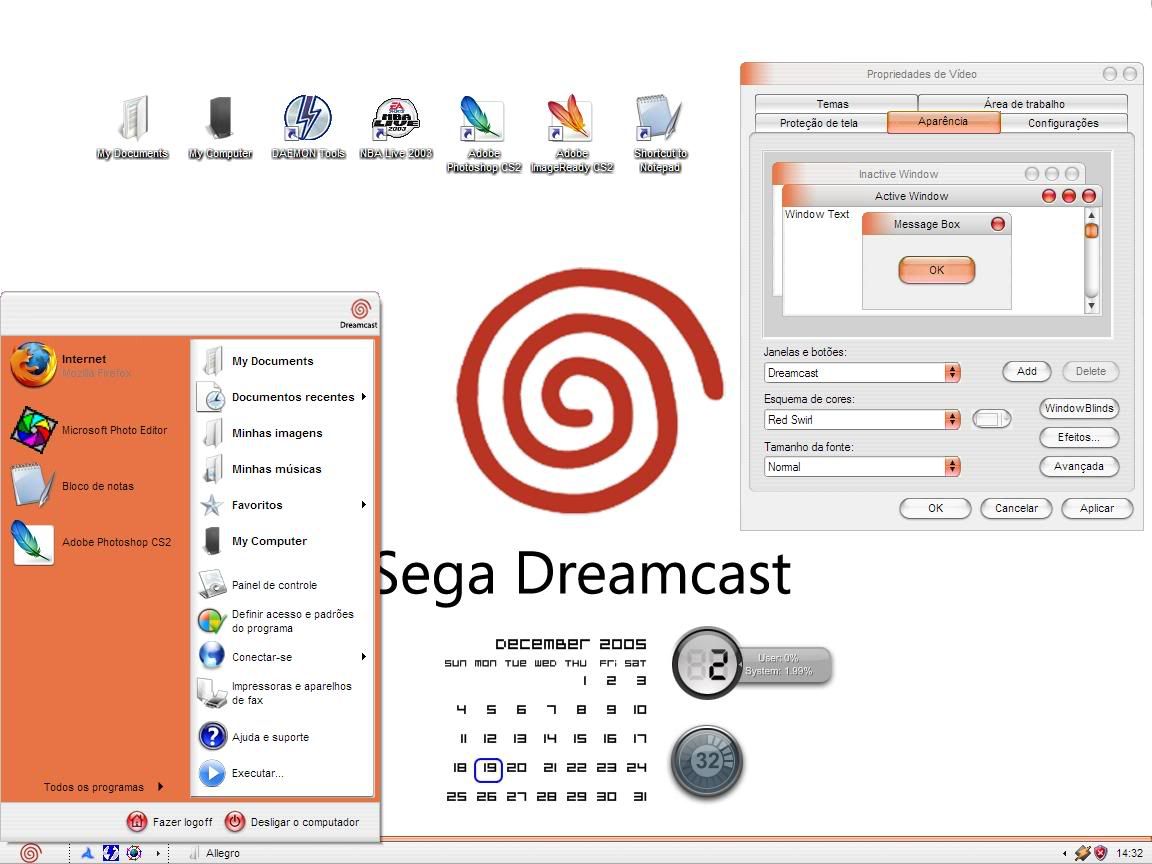Click the Dreamcast swirl Start button on the taskbar
Viewport: 1152px width, 864px height.
click(x=30, y=852)
